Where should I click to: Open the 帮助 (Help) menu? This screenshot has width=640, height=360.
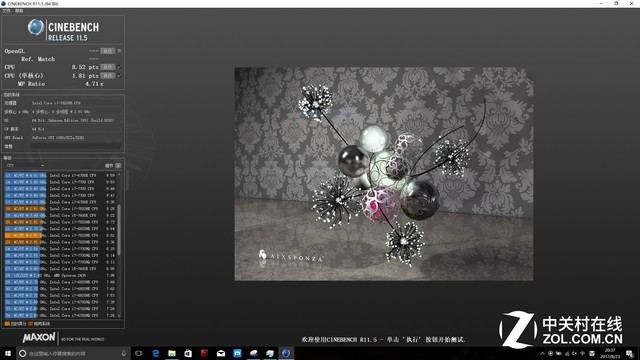(x=19, y=11)
